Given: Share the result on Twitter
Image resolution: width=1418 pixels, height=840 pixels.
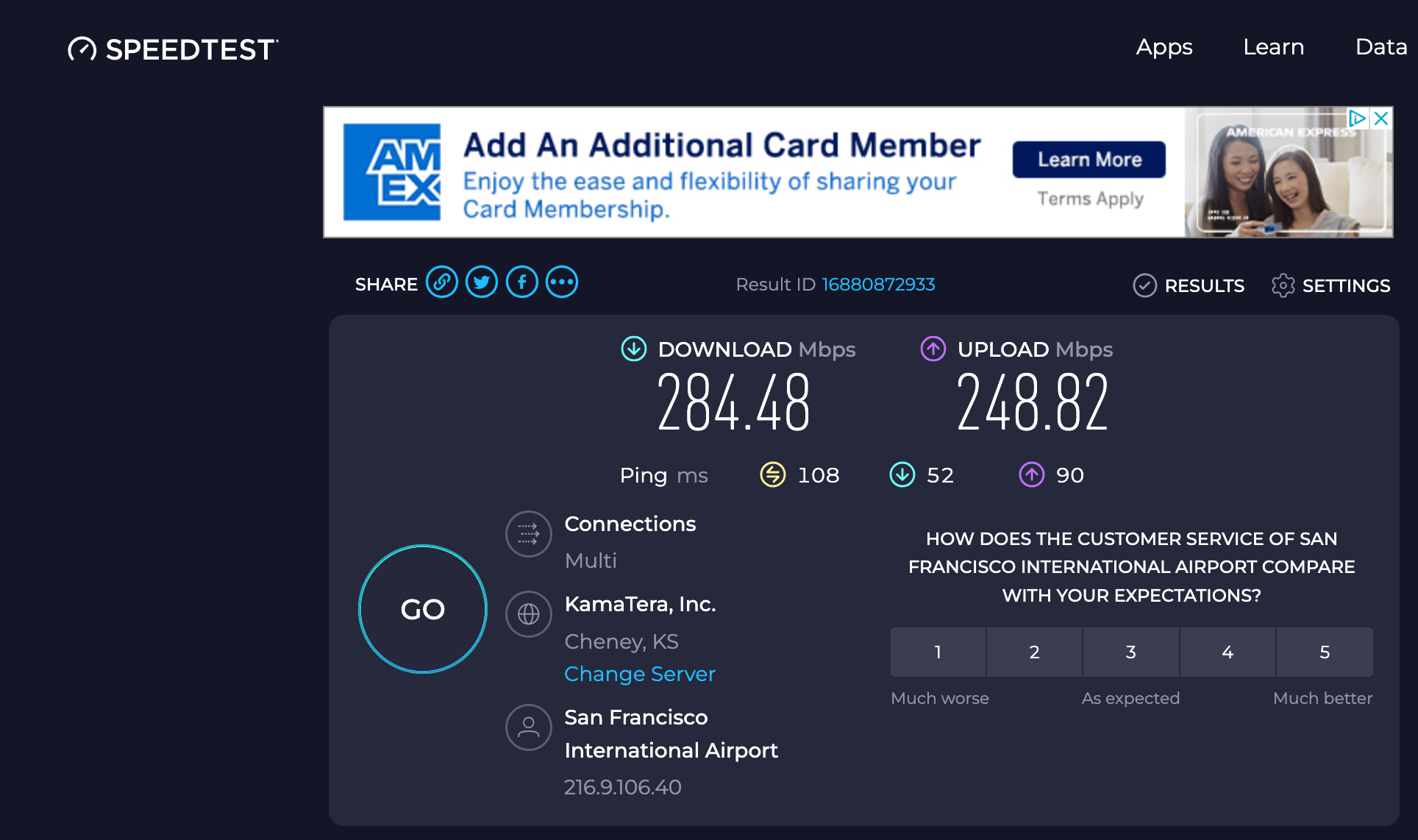Looking at the screenshot, I should (482, 282).
